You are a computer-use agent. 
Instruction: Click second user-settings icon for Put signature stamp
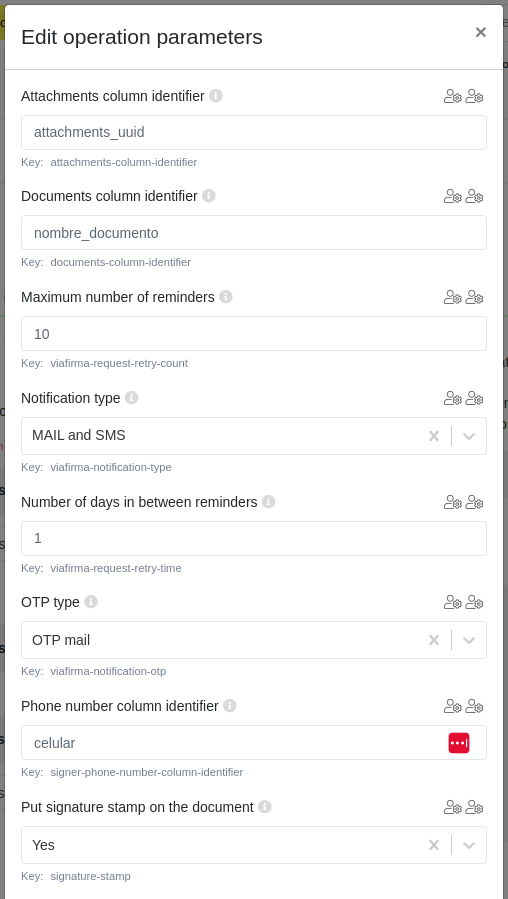point(474,808)
